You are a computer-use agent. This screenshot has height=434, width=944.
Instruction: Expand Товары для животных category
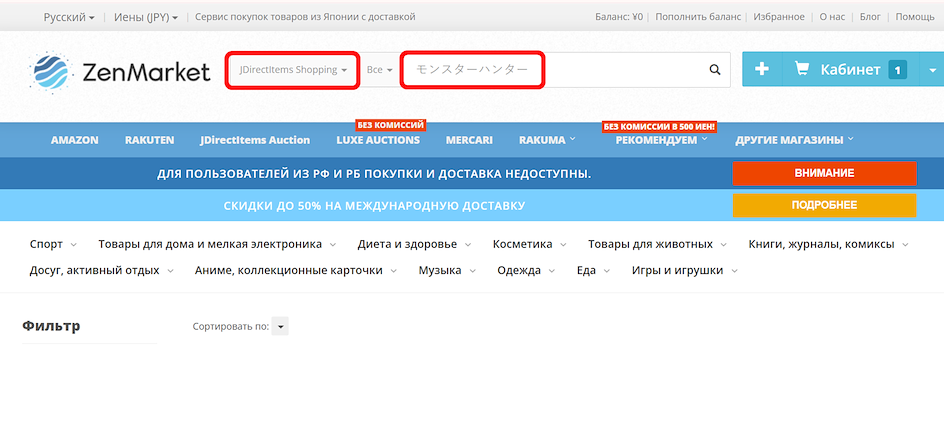coord(657,244)
